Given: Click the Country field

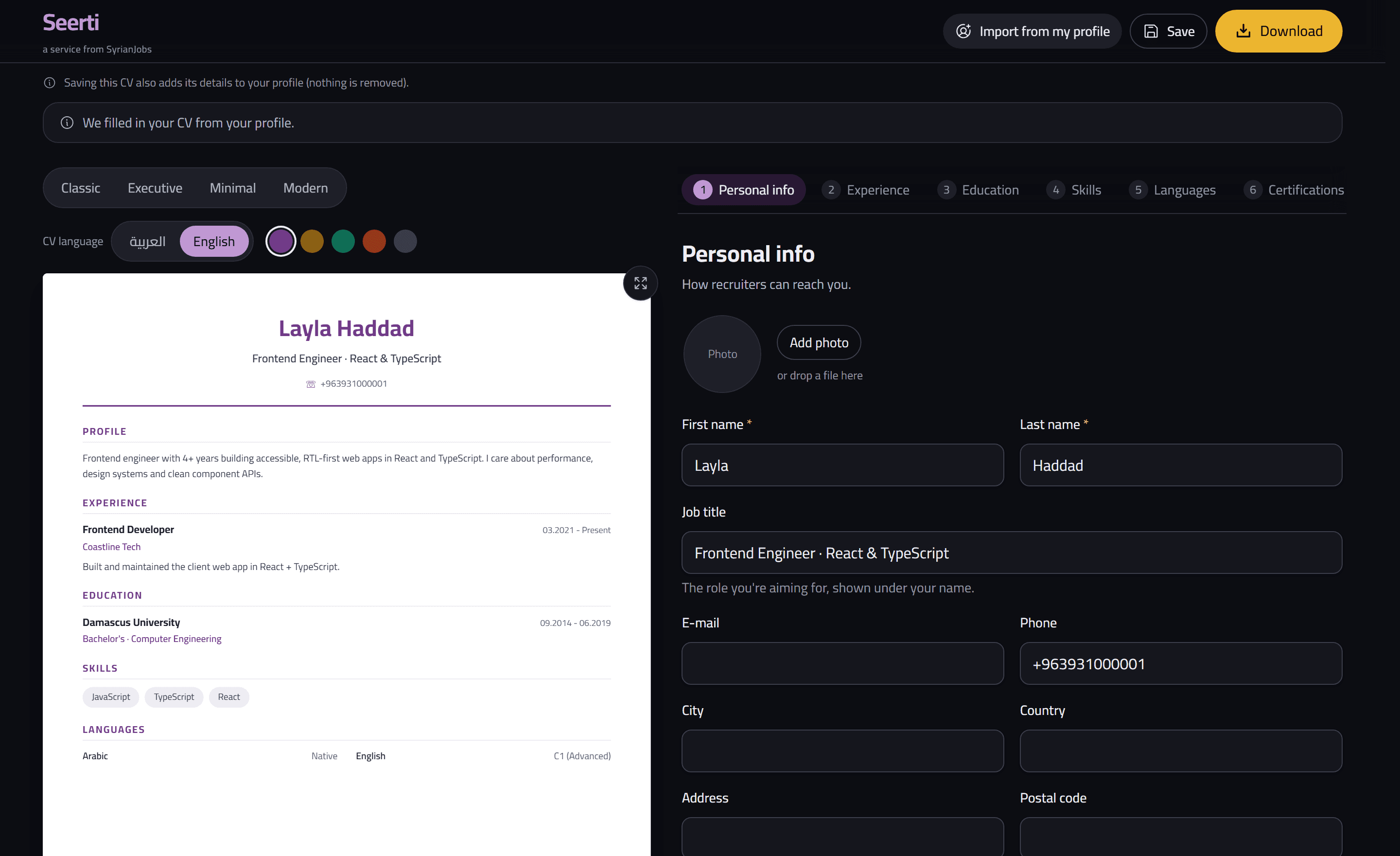Looking at the screenshot, I should click(1181, 751).
